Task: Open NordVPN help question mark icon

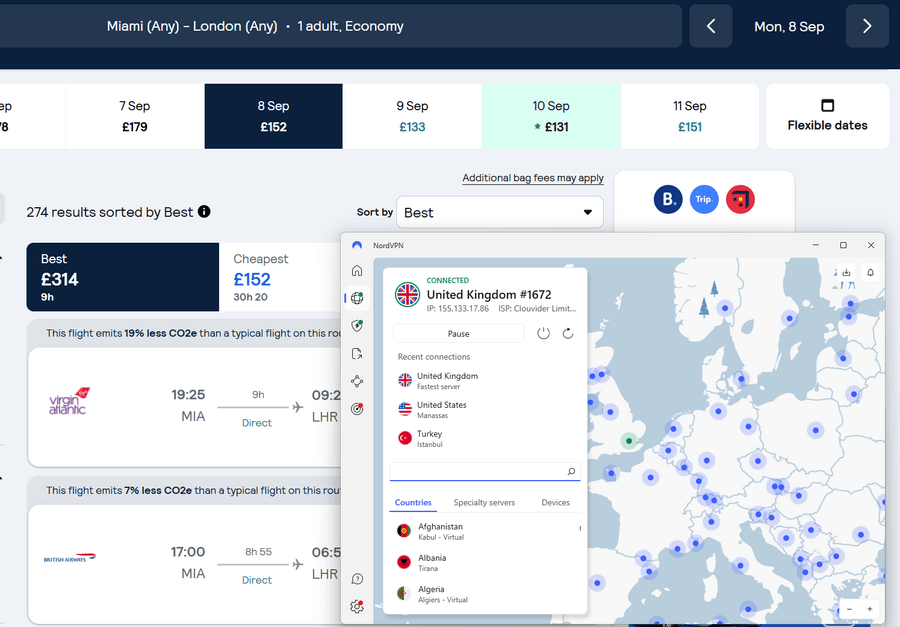Action: pos(357,579)
